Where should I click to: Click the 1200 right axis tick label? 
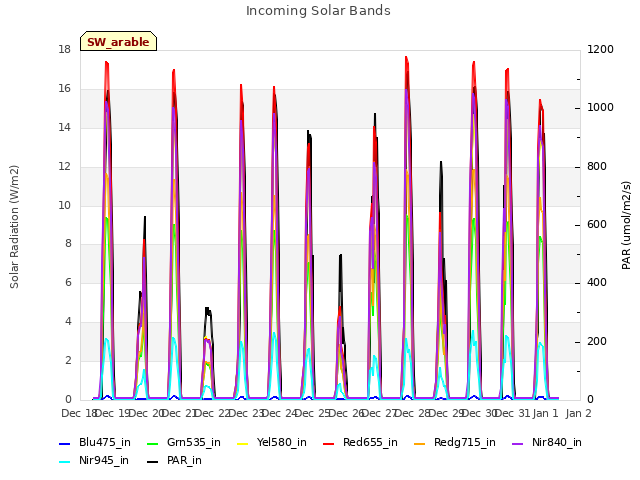(600, 50)
